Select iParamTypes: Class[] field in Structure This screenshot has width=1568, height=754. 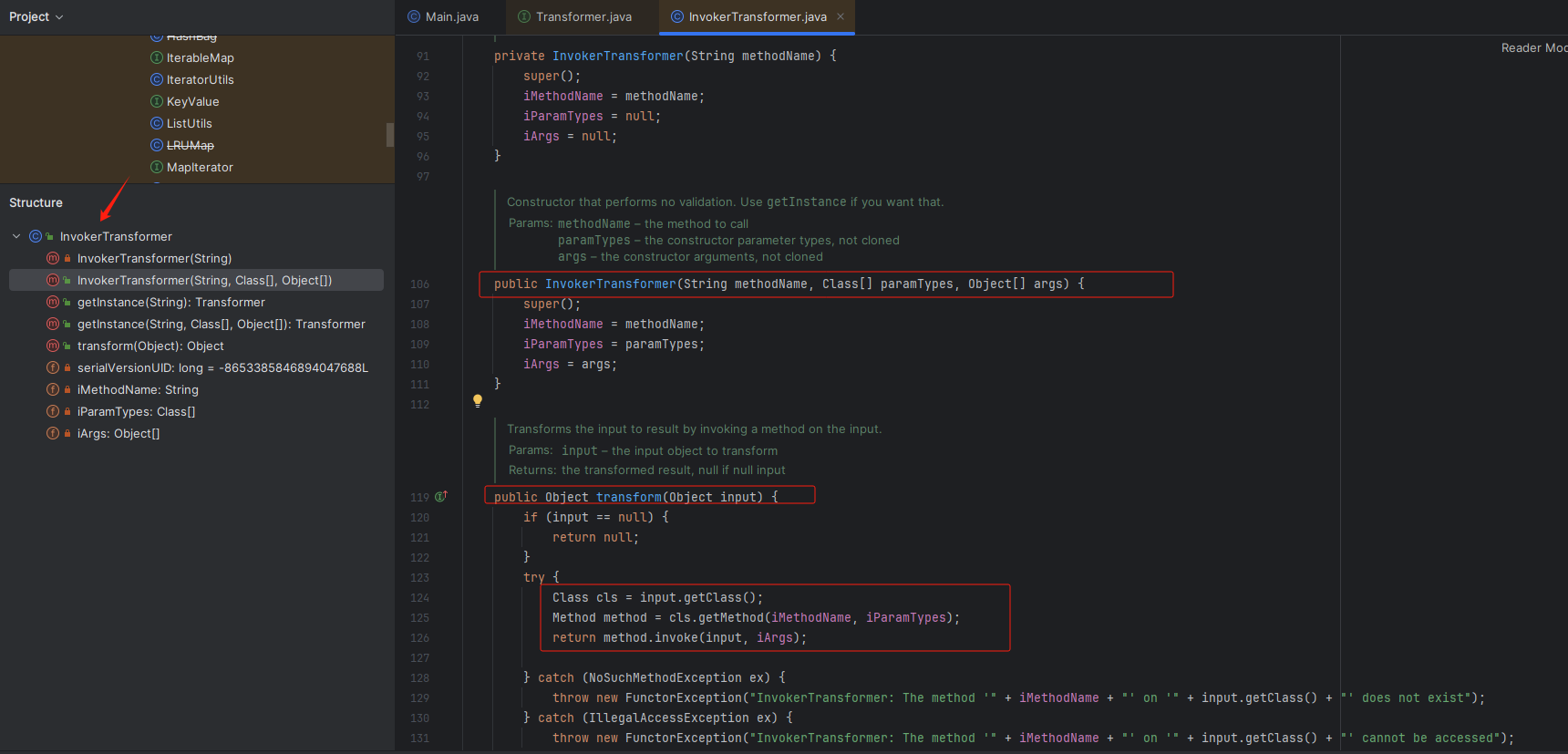[137, 411]
